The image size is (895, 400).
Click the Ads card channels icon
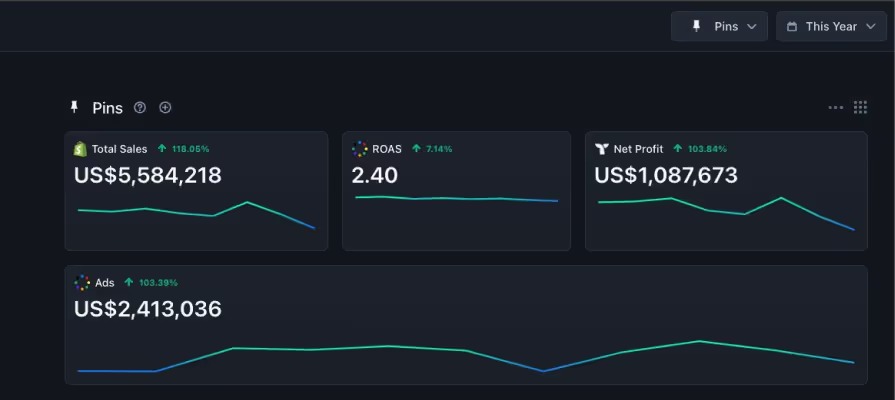(82, 283)
